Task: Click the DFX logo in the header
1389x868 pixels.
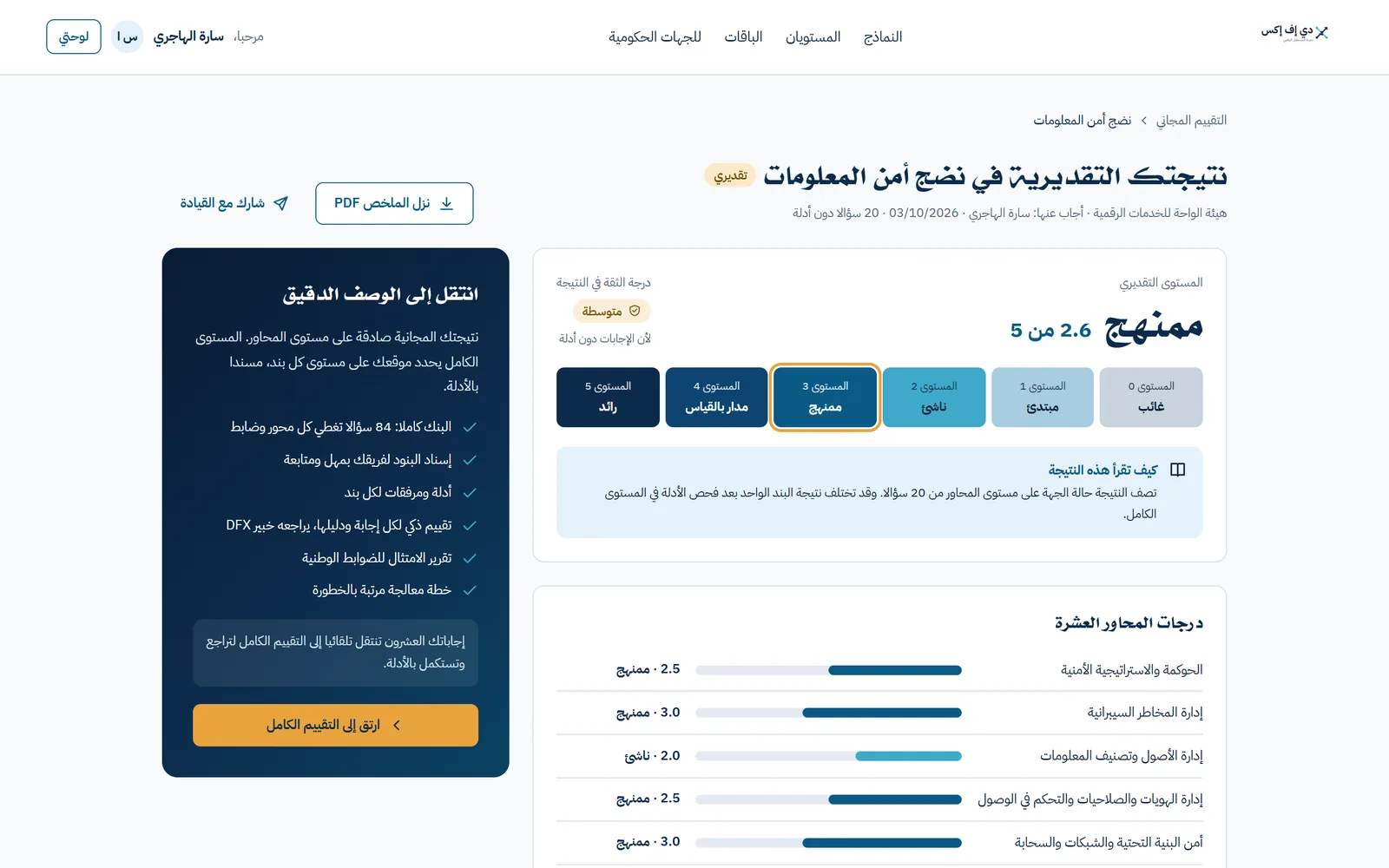Action: coord(1294,33)
